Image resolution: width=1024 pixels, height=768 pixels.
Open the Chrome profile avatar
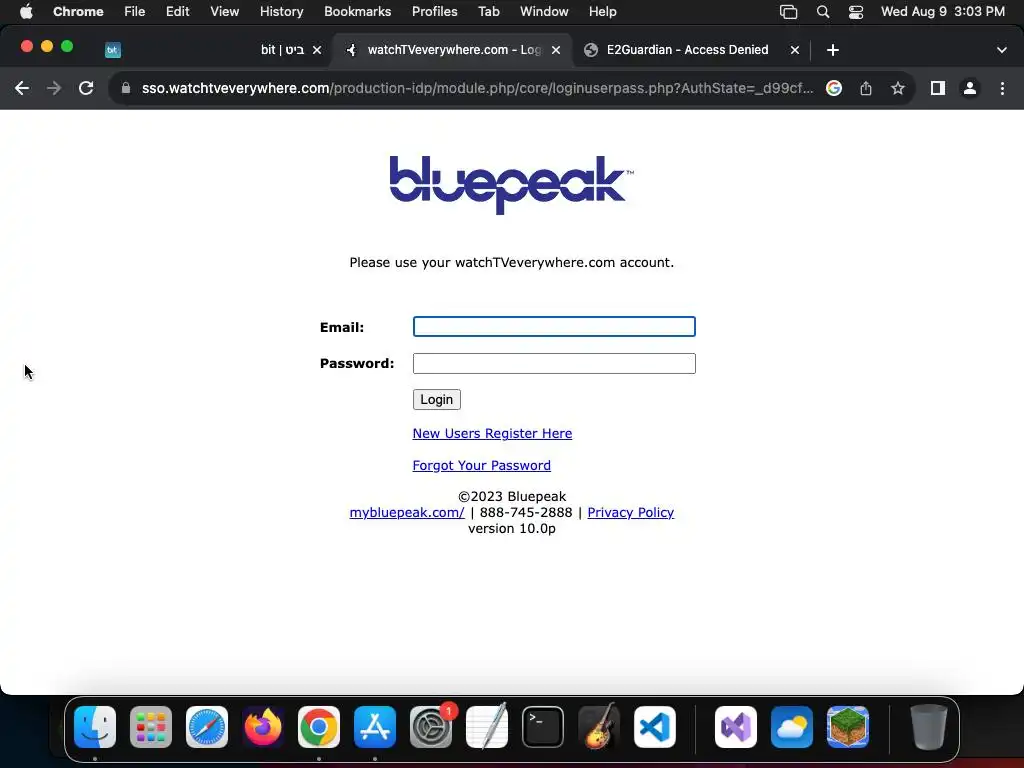coord(970,88)
